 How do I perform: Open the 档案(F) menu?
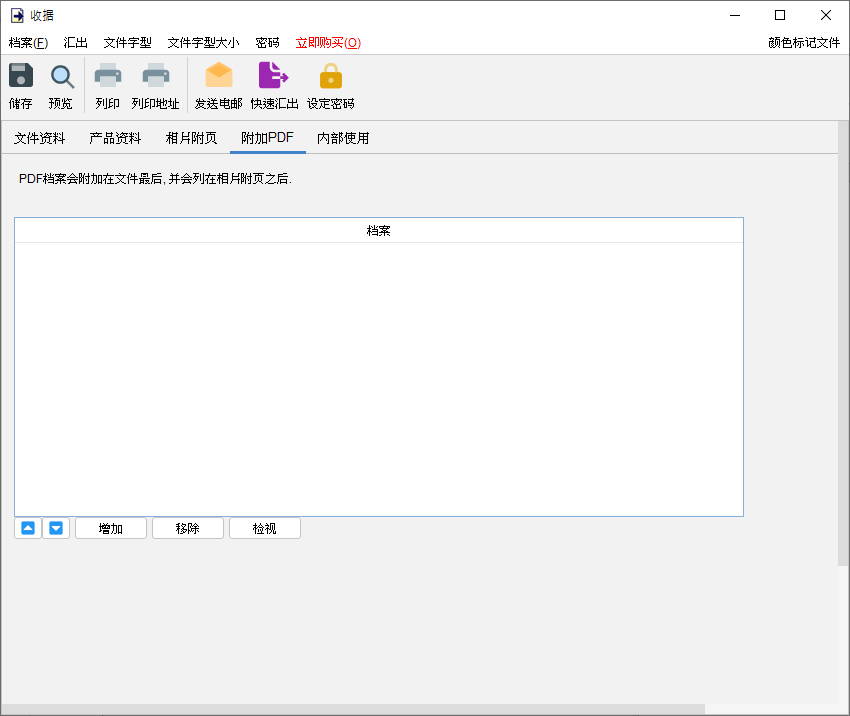coord(28,43)
